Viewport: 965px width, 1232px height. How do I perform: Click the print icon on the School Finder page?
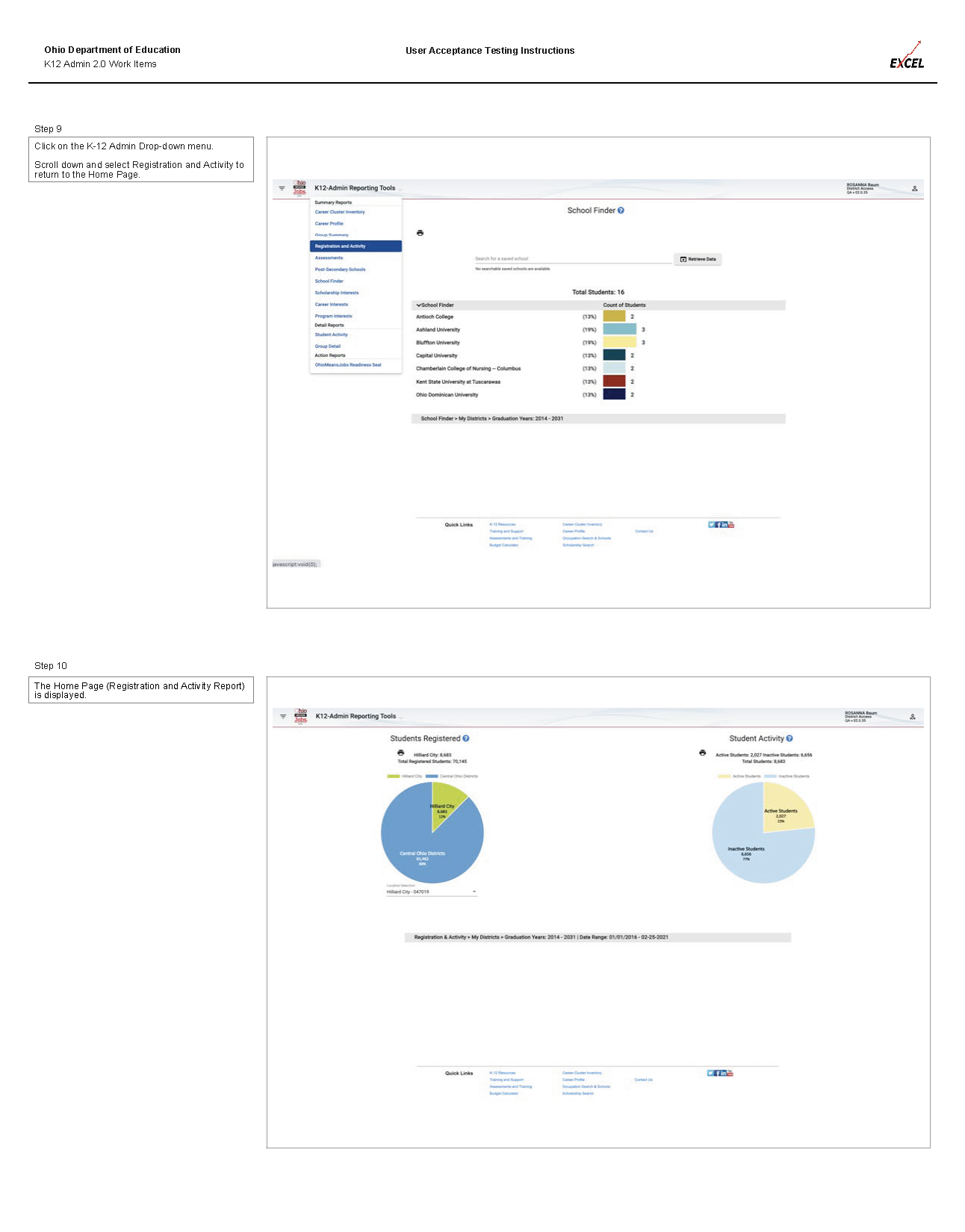point(420,233)
